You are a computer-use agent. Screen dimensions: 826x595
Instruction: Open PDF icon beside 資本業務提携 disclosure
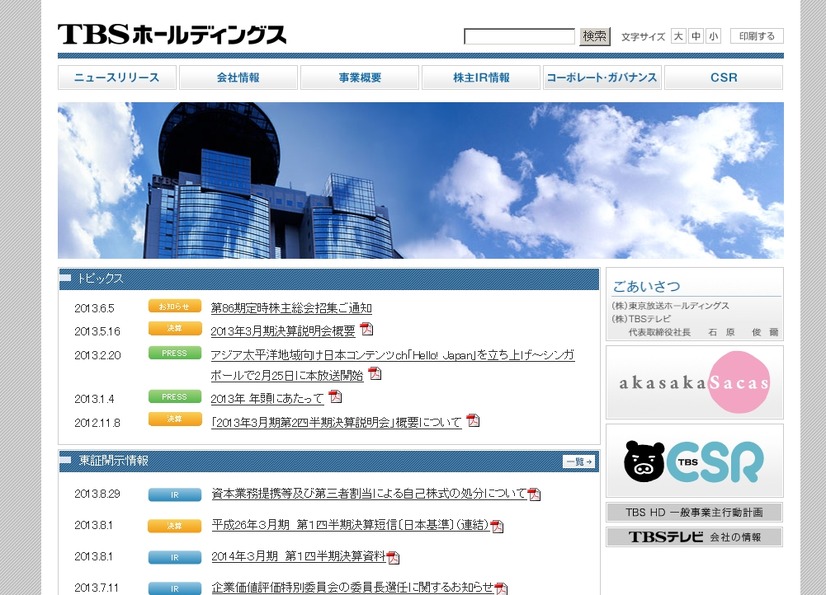point(535,494)
